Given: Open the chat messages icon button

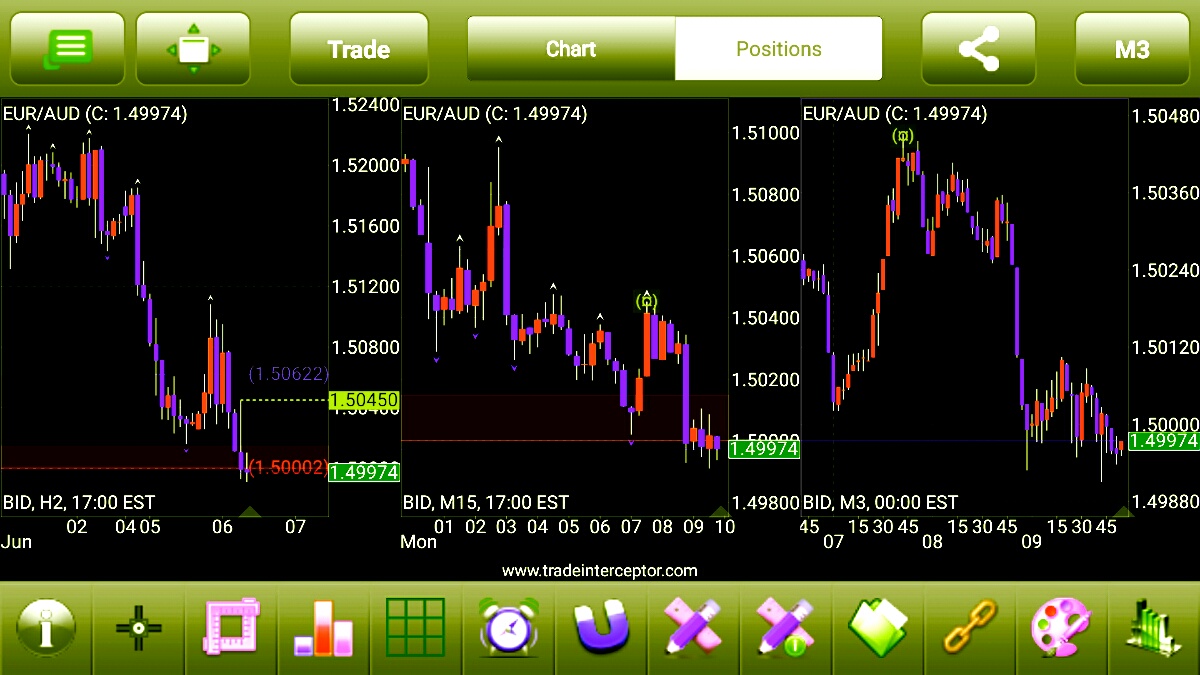Looking at the screenshot, I should point(67,48).
